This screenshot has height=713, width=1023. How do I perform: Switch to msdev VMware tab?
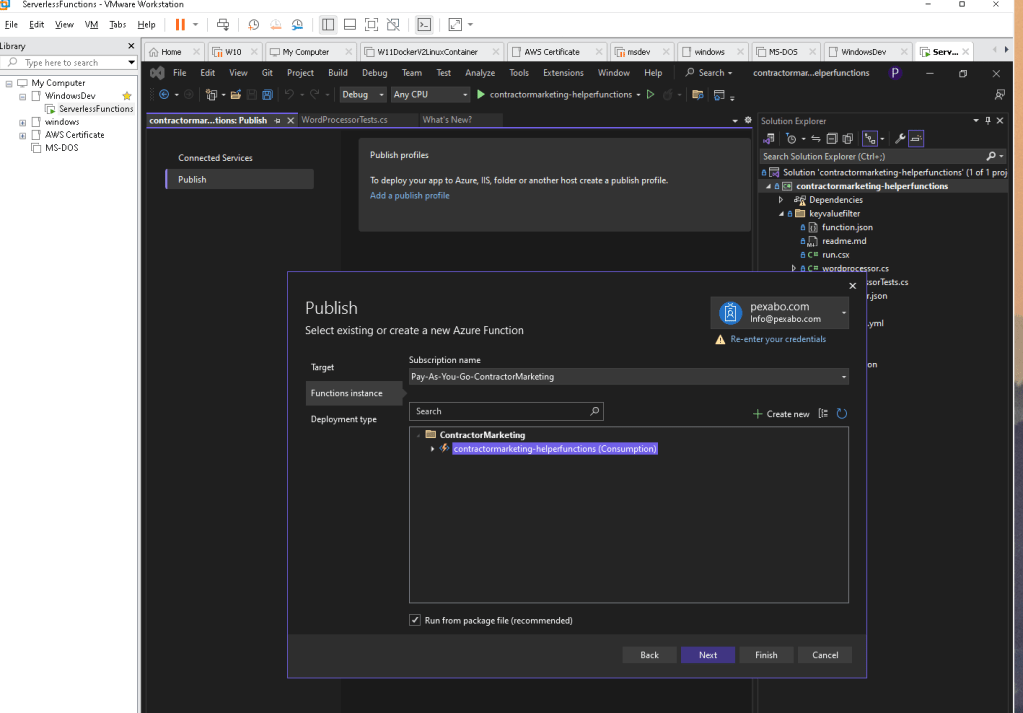[639, 52]
